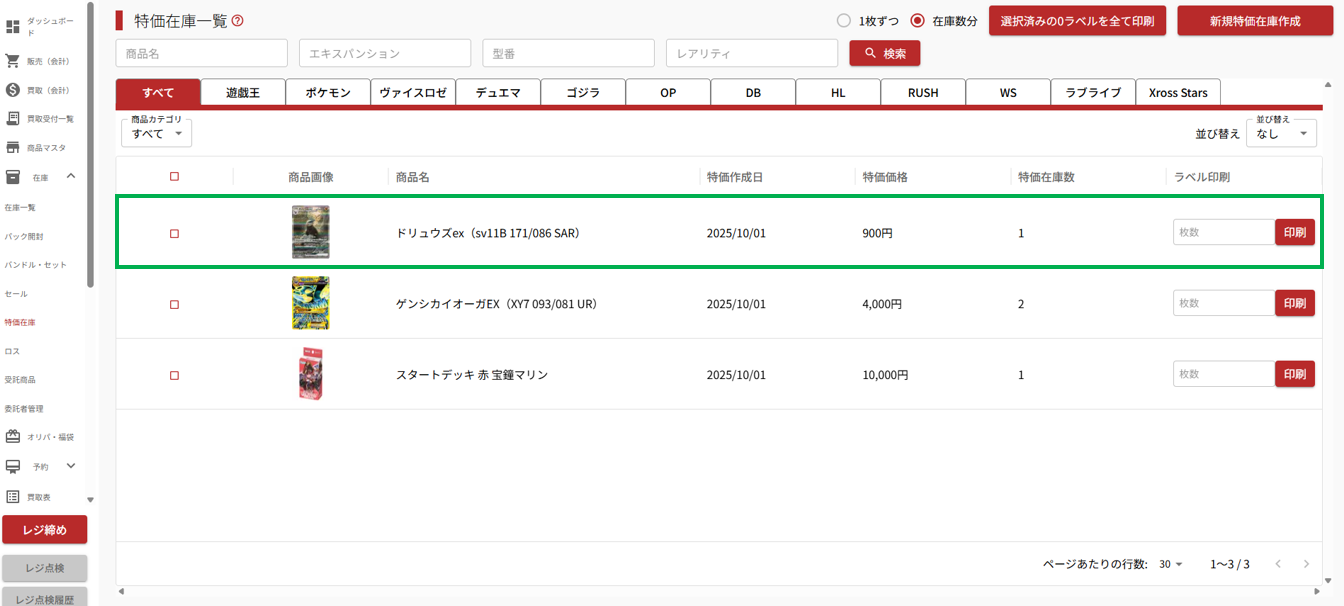1344x606 pixels.
Task: Click the ゲンシカイオーガEX card thumbnail
Action: tap(310, 303)
